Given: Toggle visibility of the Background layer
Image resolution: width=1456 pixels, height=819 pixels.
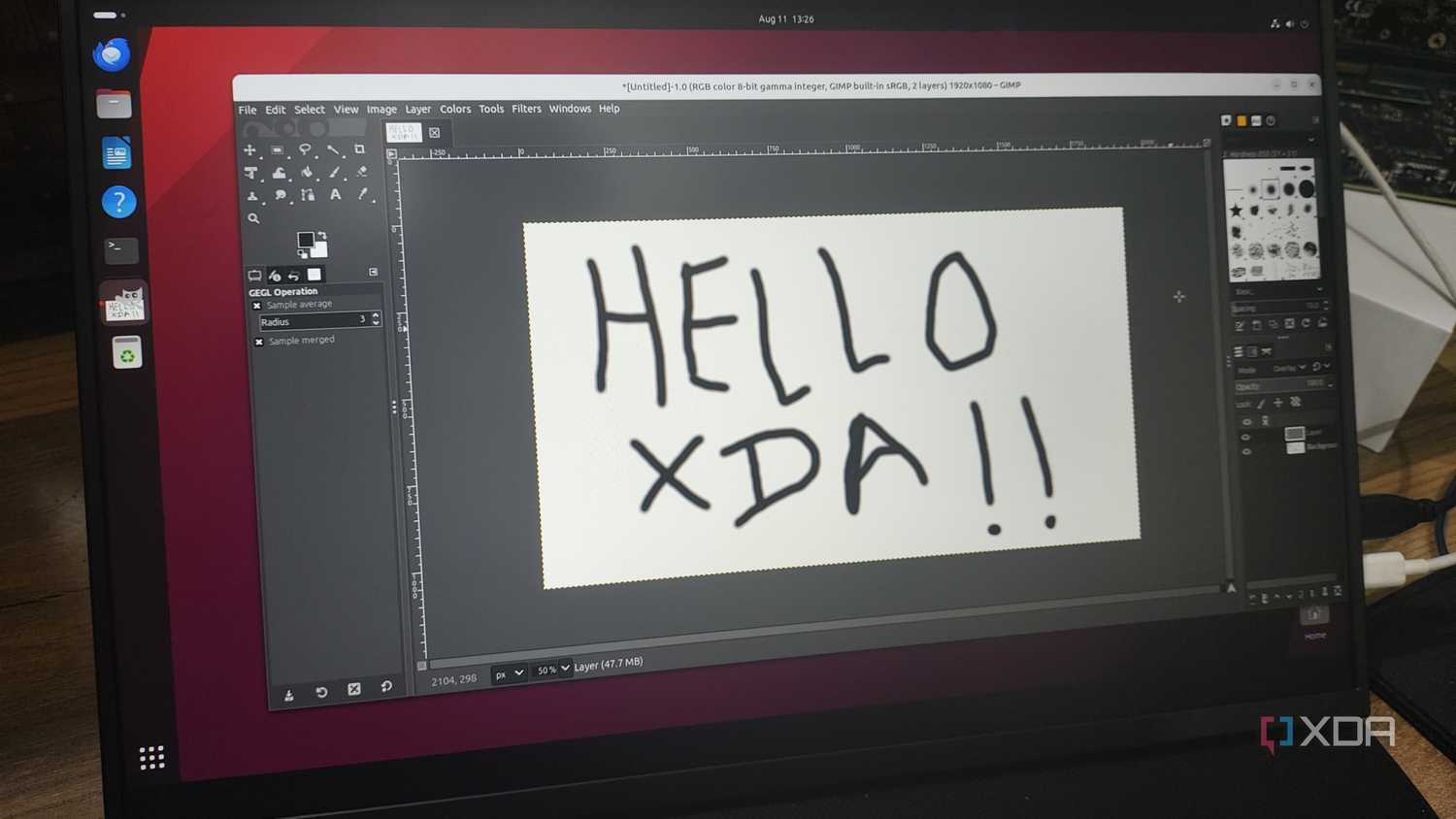Looking at the screenshot, I should (1246, 451).
